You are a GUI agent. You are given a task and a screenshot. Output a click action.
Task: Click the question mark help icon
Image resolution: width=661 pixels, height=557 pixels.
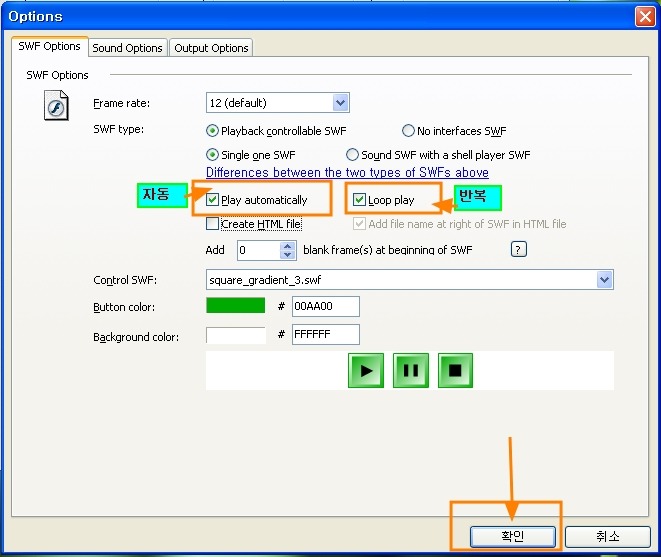(x=519, y=250)
